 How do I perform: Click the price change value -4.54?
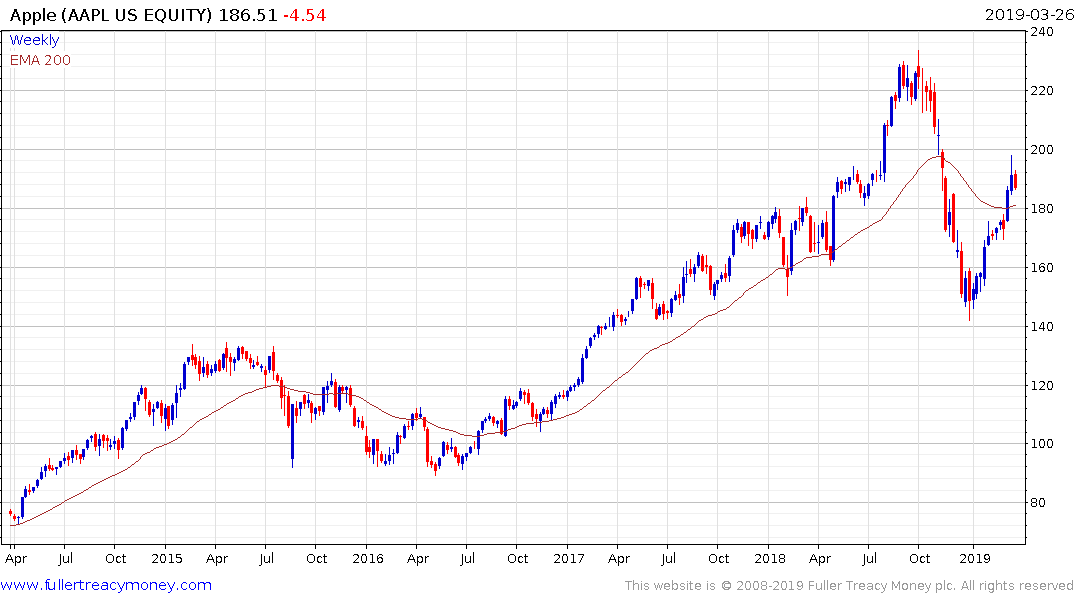pos(304,15)
